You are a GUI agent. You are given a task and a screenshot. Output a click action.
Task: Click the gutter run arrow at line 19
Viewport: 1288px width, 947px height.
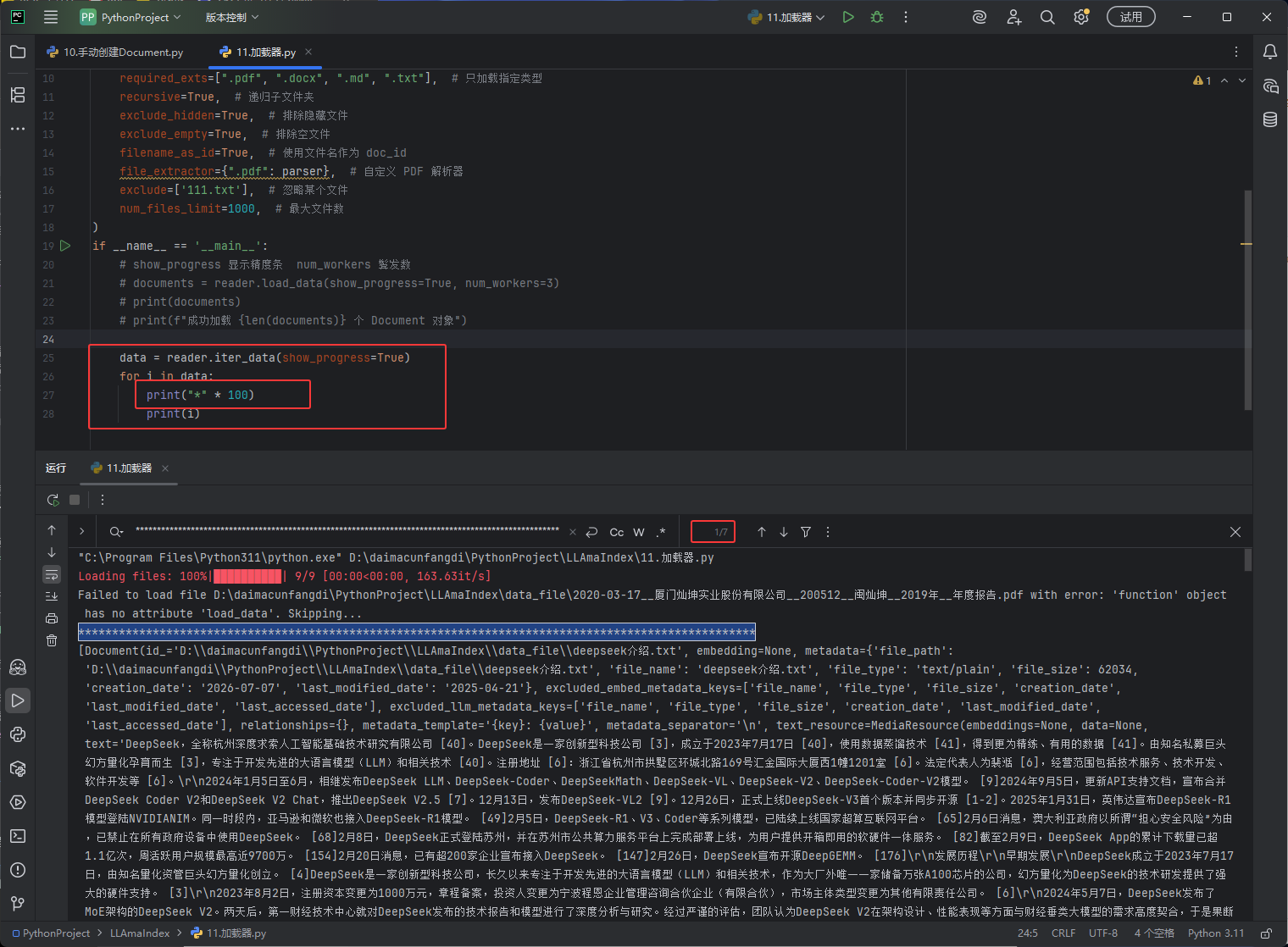coord(65,246)
